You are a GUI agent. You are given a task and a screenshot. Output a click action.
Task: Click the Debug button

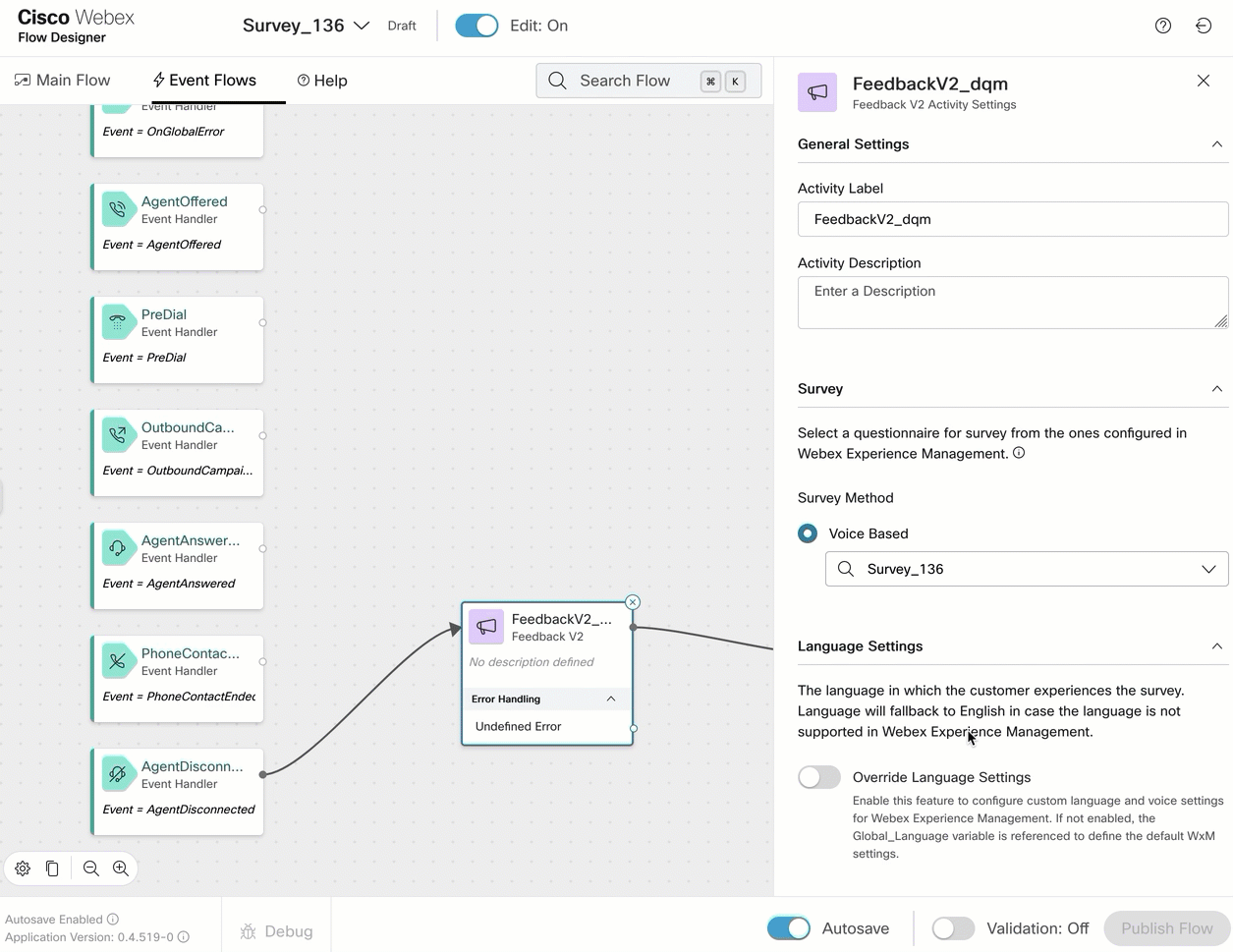(x=277, y=931)
